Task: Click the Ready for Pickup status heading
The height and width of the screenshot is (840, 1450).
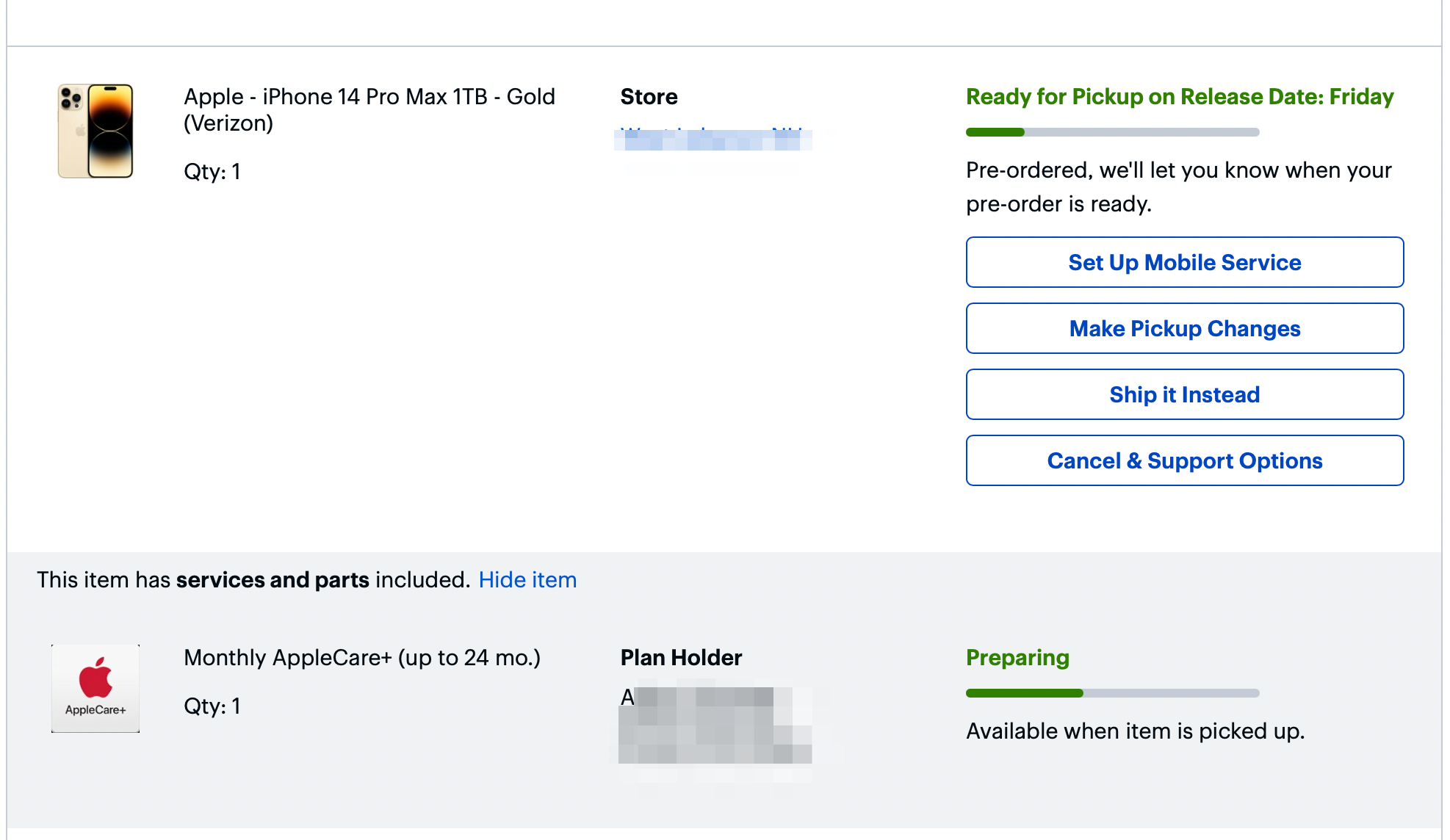Action: (x=1179, y=97)
